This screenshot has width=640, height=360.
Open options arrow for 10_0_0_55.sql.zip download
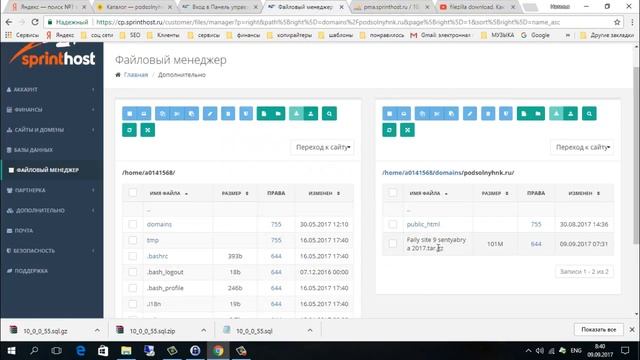click(203, 330)
